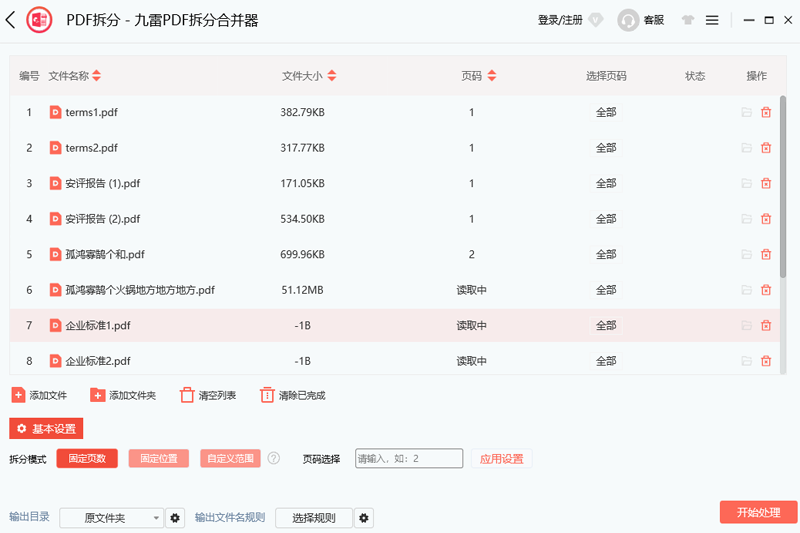Click 清除已完成 button

point(293,395)
